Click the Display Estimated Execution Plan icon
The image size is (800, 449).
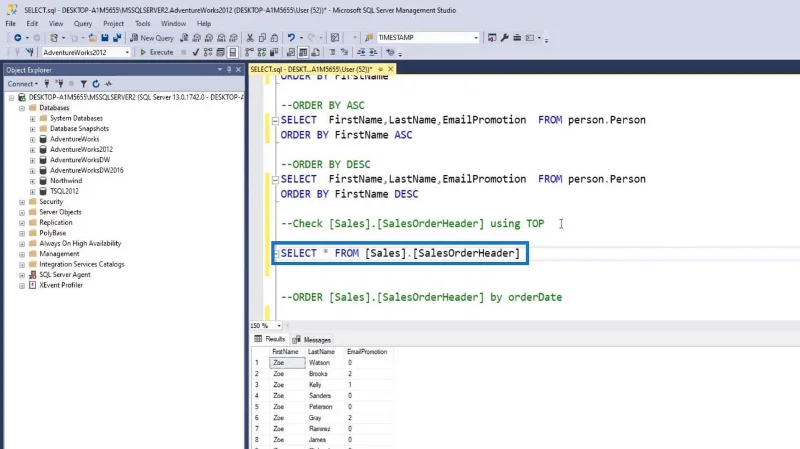[x=208, y=52]
